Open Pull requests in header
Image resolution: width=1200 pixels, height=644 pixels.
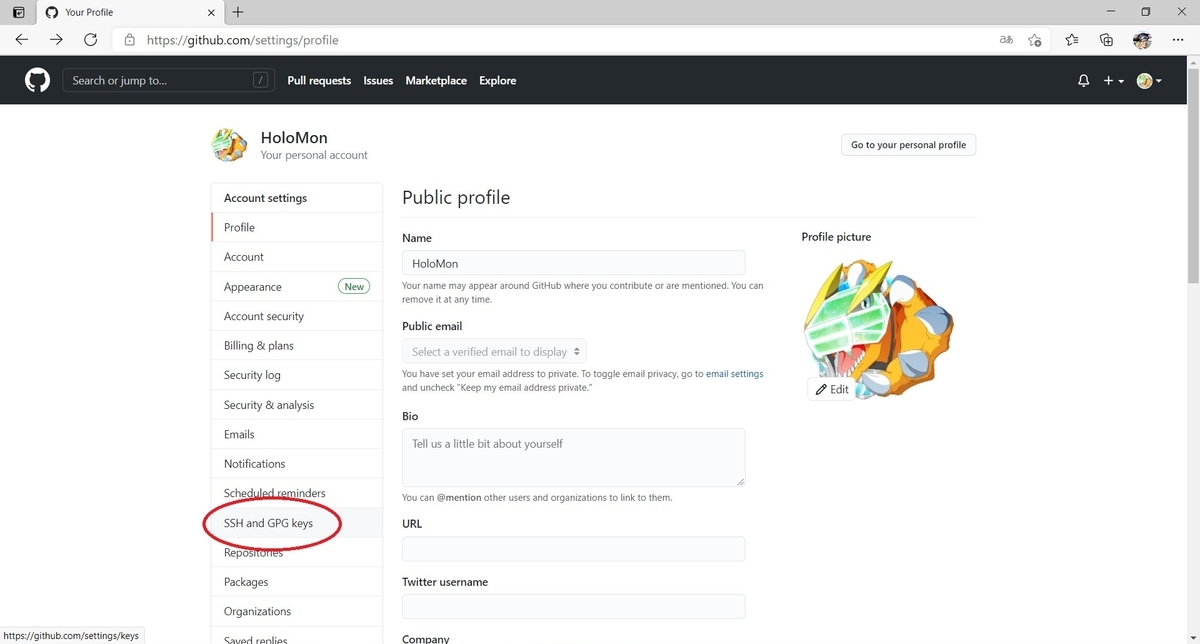(x=319, y=81)
